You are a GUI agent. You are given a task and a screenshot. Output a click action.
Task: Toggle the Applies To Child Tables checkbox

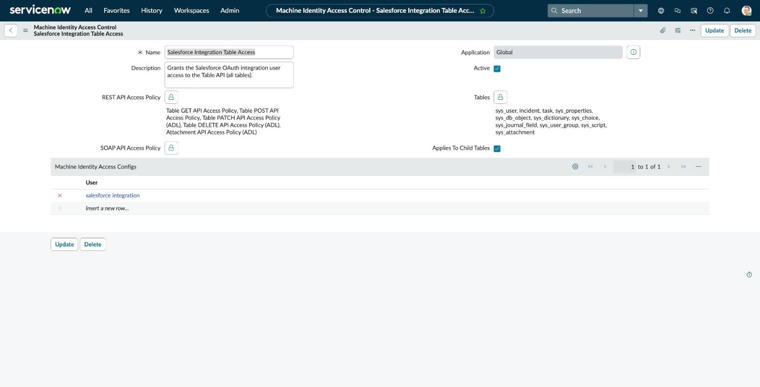coord(497,148)
